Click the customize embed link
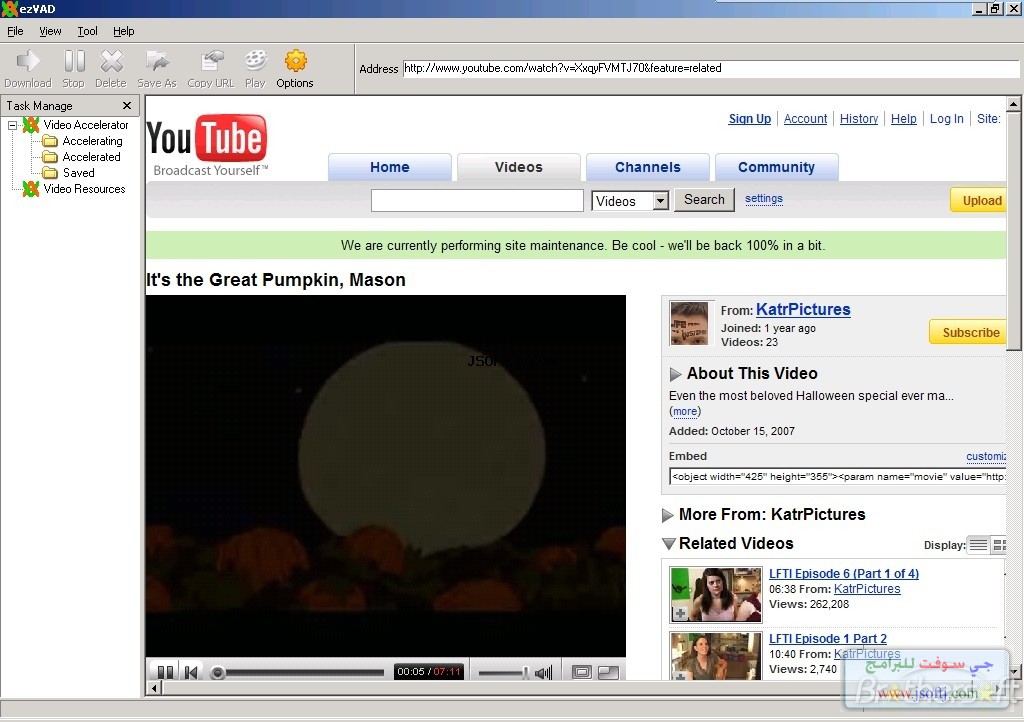This screenshot has width=1024, height=722. pos(986,456)
